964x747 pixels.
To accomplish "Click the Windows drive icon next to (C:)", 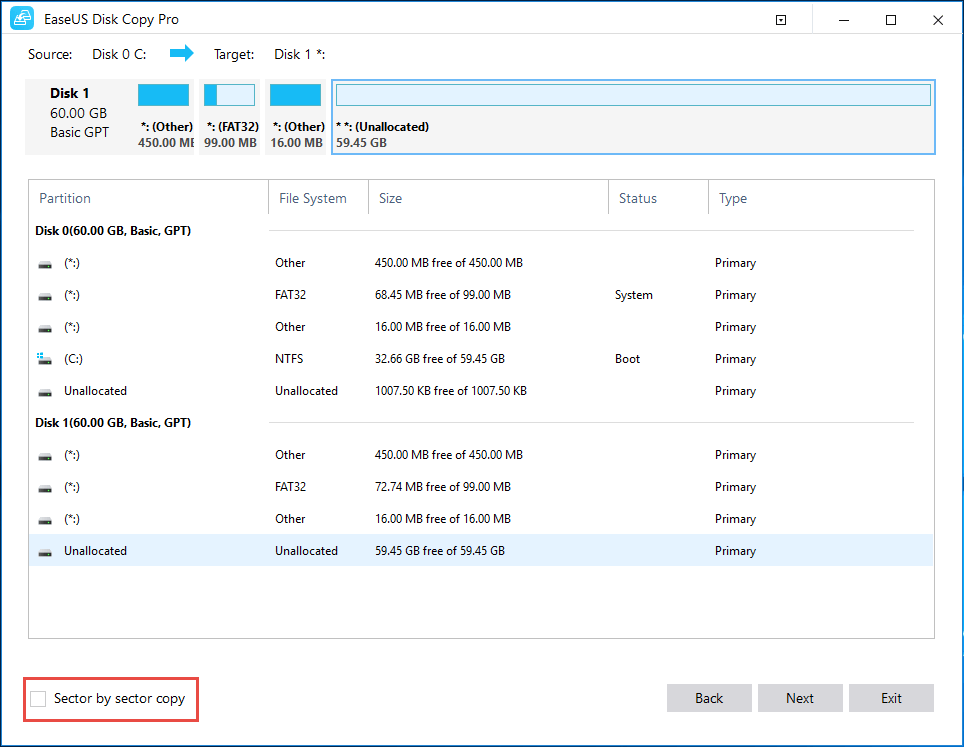I will 44,358.
